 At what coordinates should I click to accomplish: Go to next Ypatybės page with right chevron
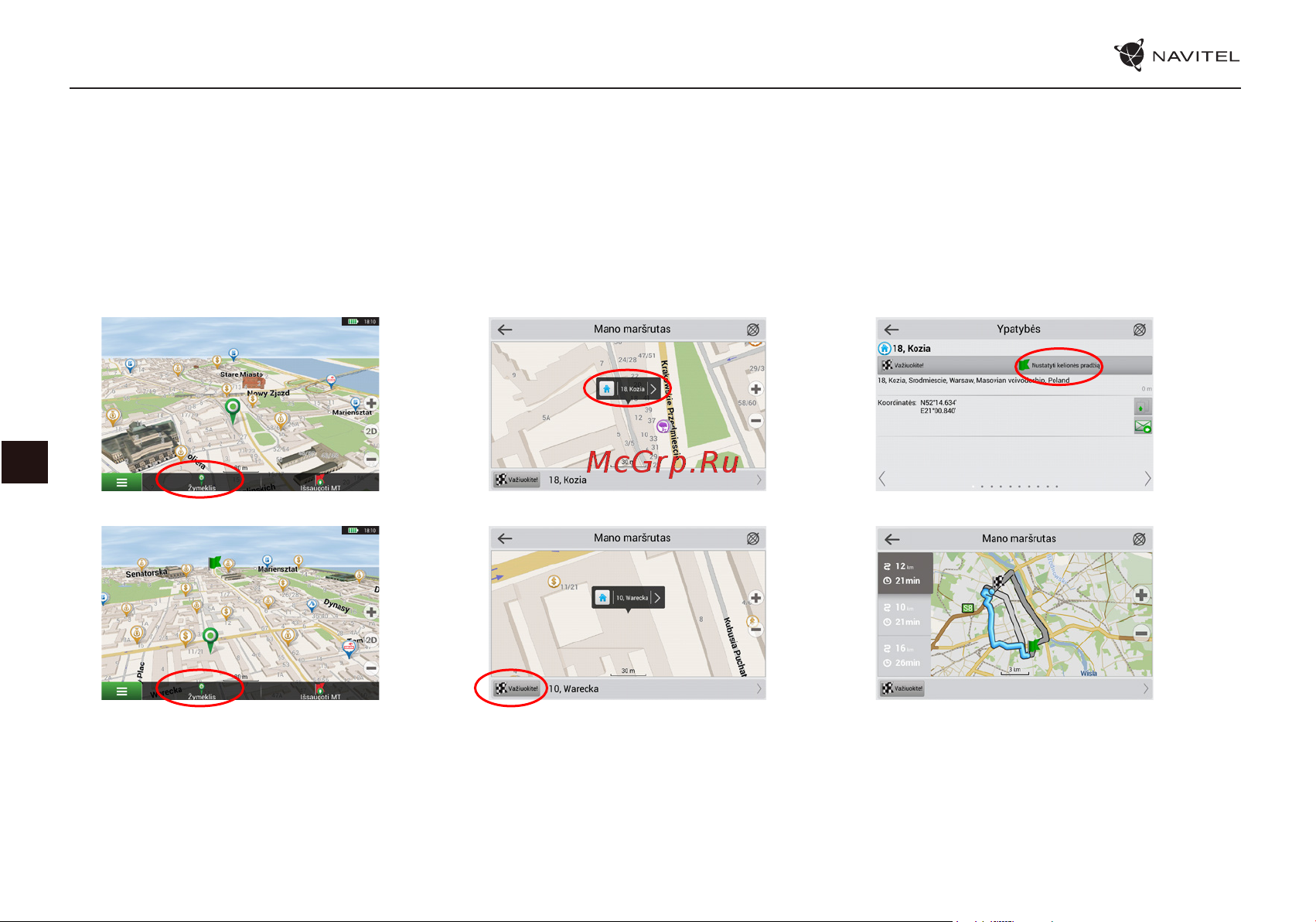pos(1147,480)
